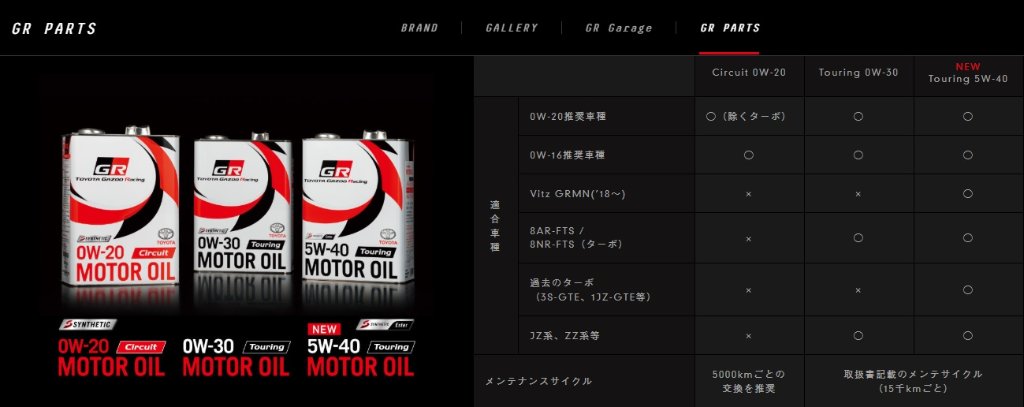Click the red 0W-20 MOTOR OIL label
Viewport: 1024px width, 407px height.
click(111, 357)
